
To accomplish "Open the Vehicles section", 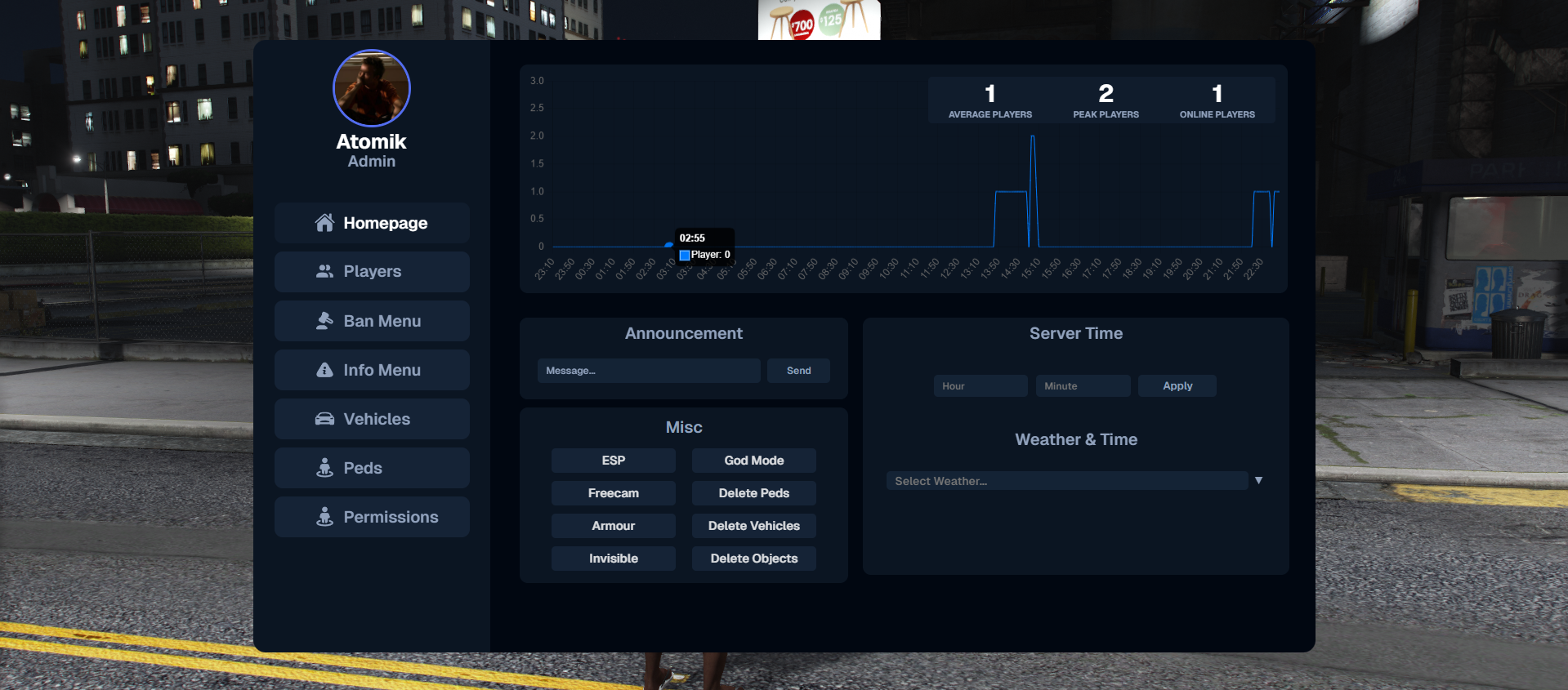I will tap(372, 419).
